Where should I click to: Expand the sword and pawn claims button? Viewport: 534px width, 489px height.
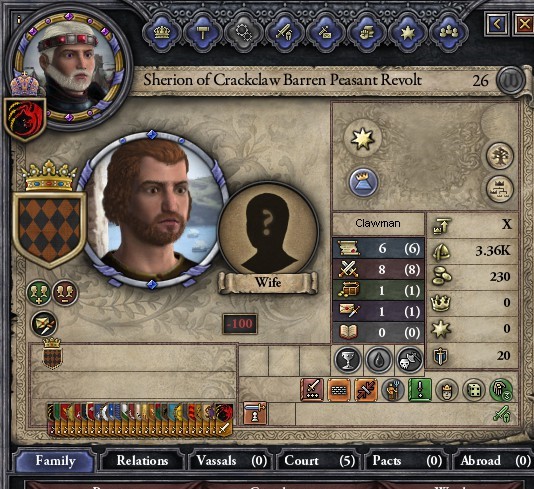255,413
